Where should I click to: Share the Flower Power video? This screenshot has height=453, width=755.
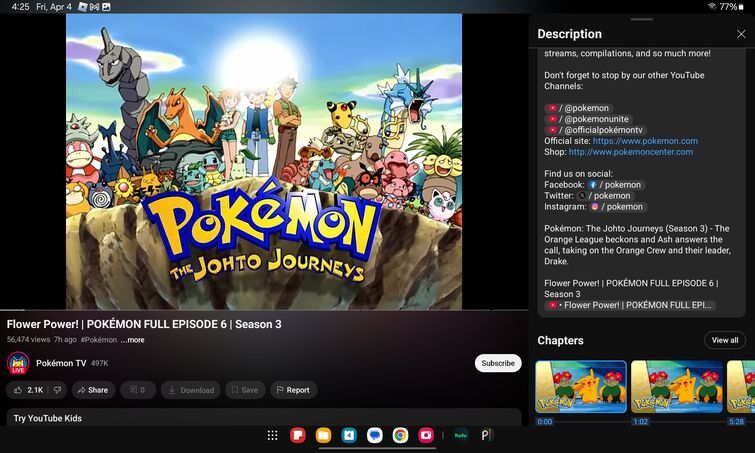tap(93, 390)
